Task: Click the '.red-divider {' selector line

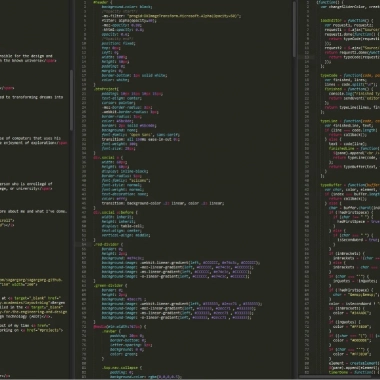Action: point(108,244)
